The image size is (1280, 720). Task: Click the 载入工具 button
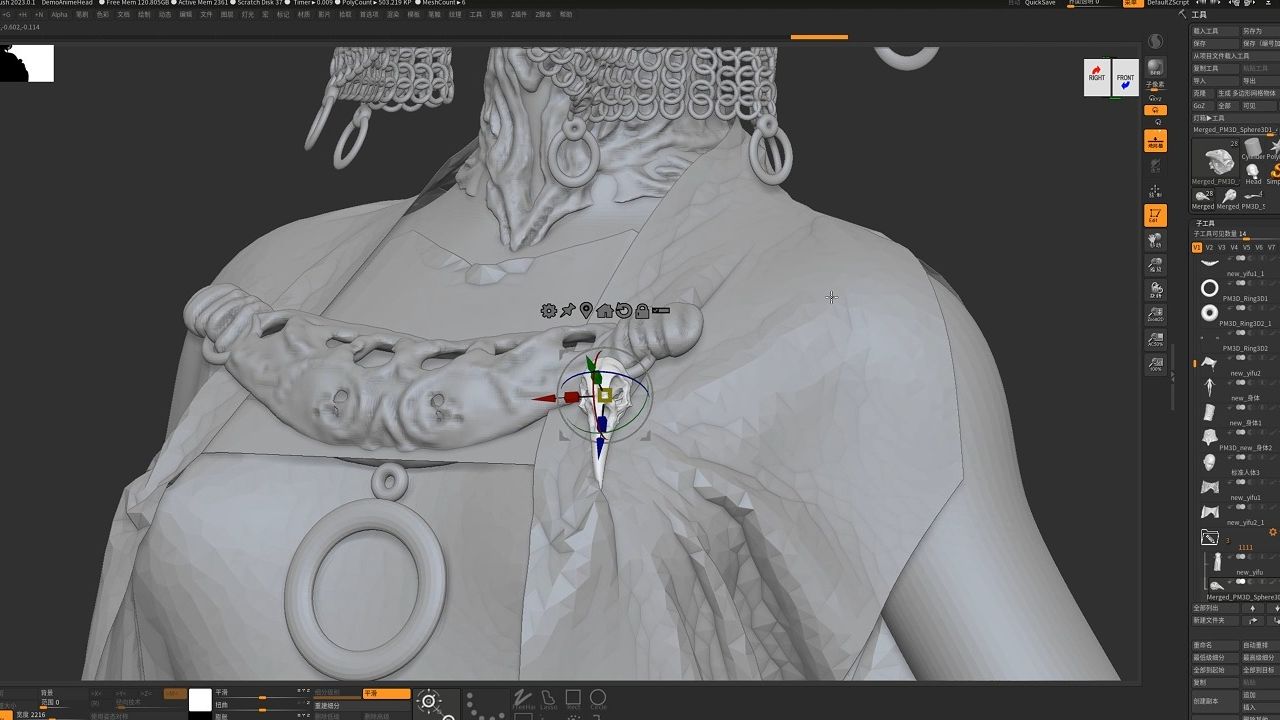[1215, 31]
